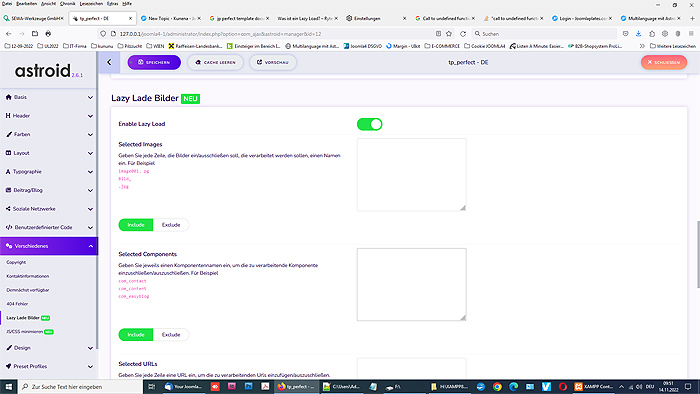Open Photoshop from the taskbar

click(x=249, y=386)
